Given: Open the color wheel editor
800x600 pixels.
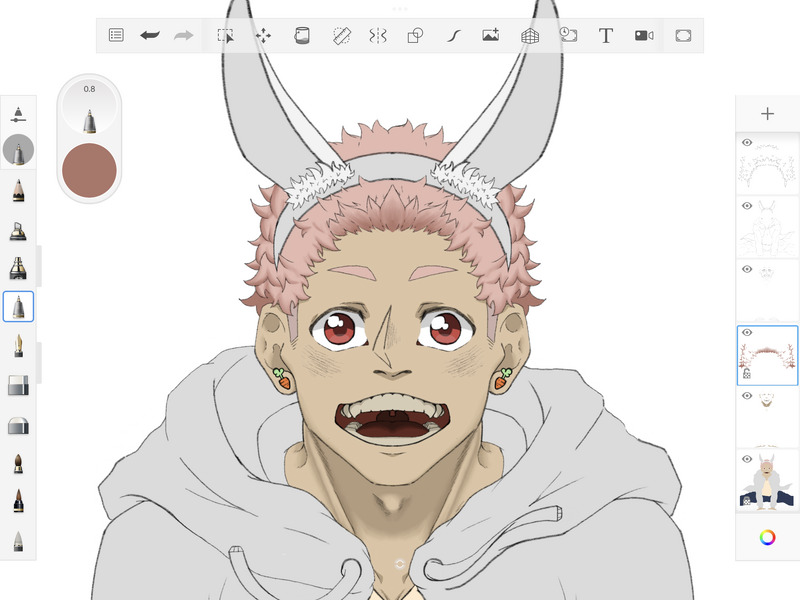Looking at the screenshot, I should point(767,537).
